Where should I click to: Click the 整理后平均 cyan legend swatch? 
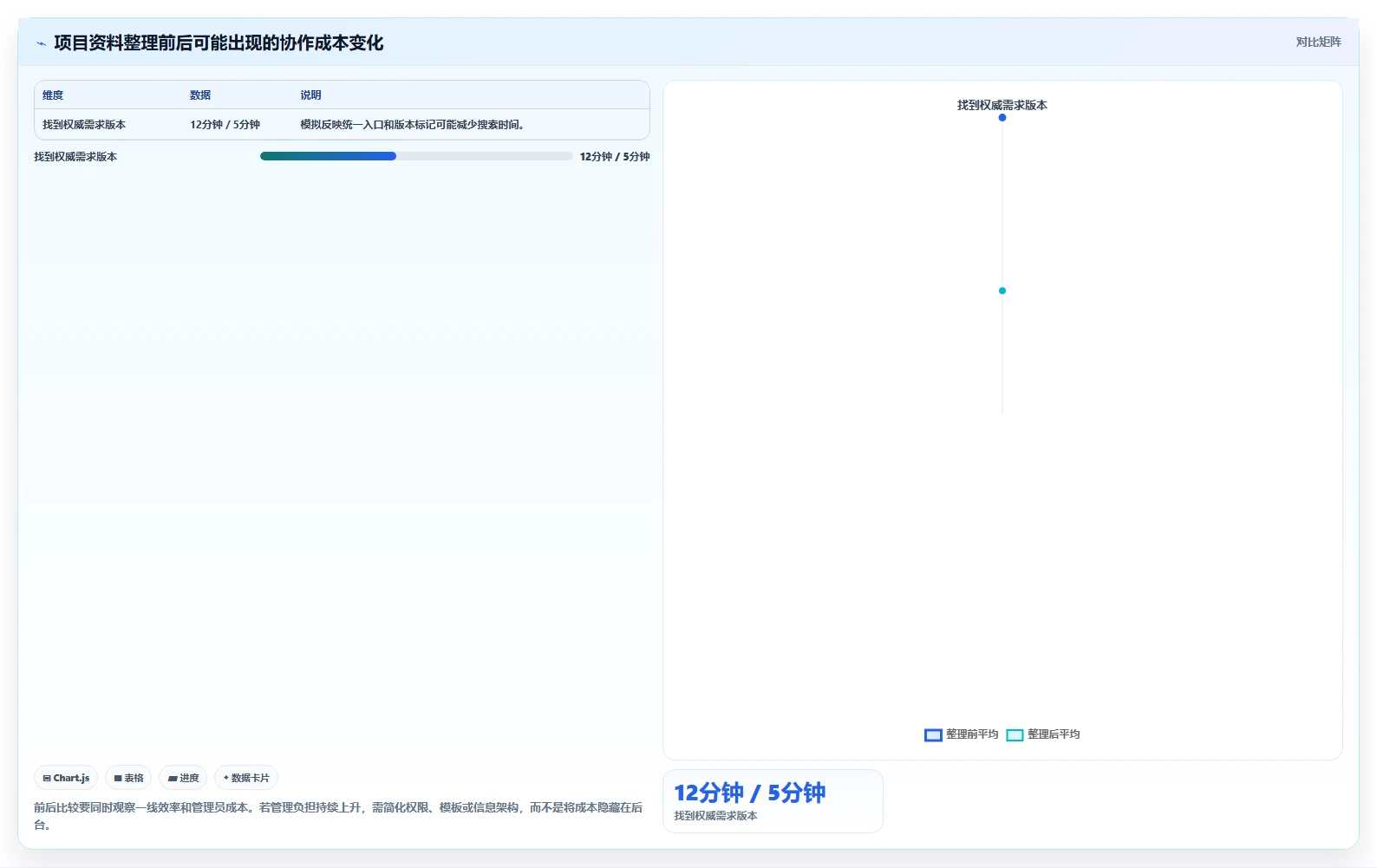[x=1015, y=735]
